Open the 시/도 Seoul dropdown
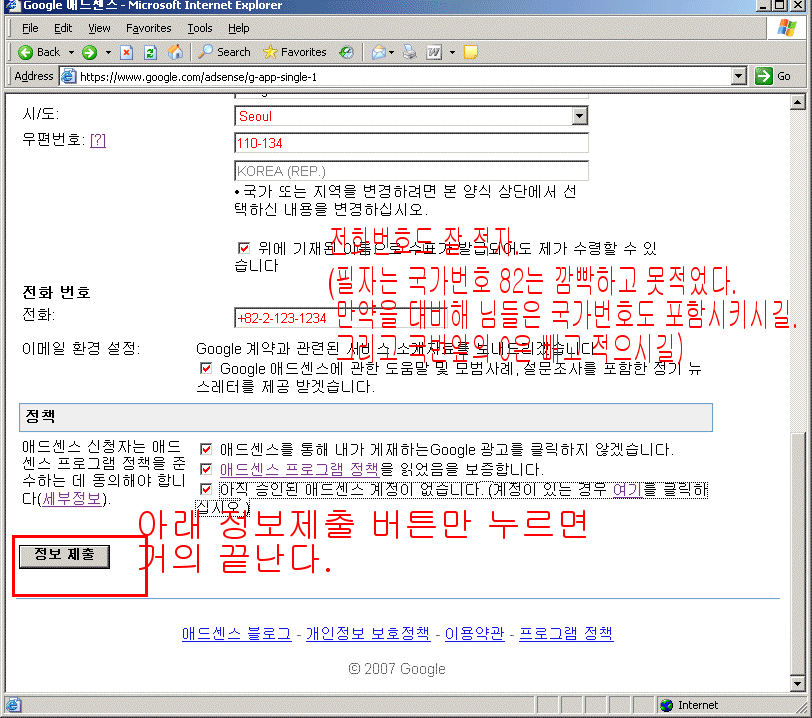This screenshot has width=812, height=718. 579,116
